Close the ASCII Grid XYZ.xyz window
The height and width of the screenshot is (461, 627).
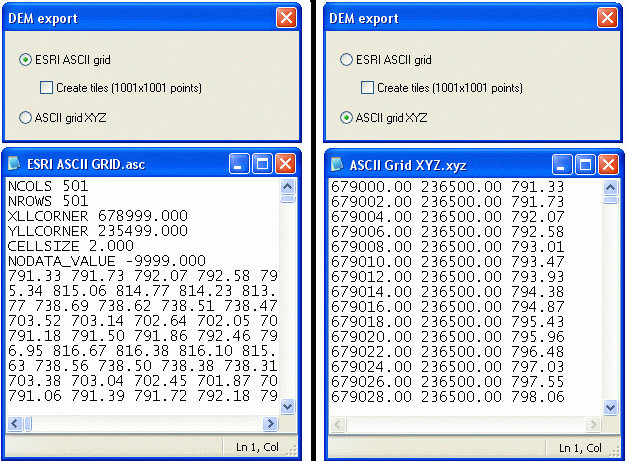(608, 164)
